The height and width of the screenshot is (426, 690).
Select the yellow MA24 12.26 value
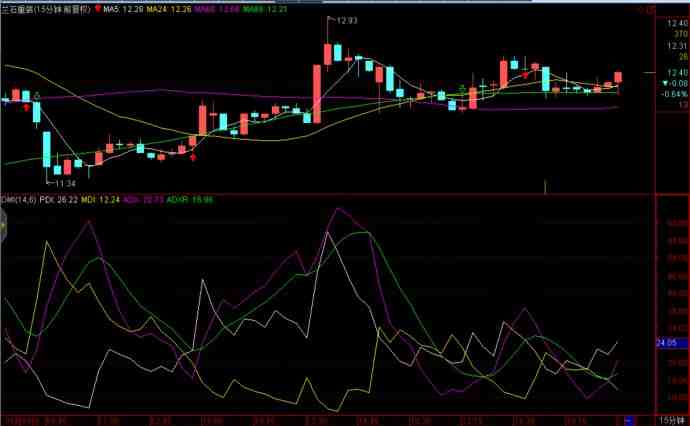click(169, 9)
